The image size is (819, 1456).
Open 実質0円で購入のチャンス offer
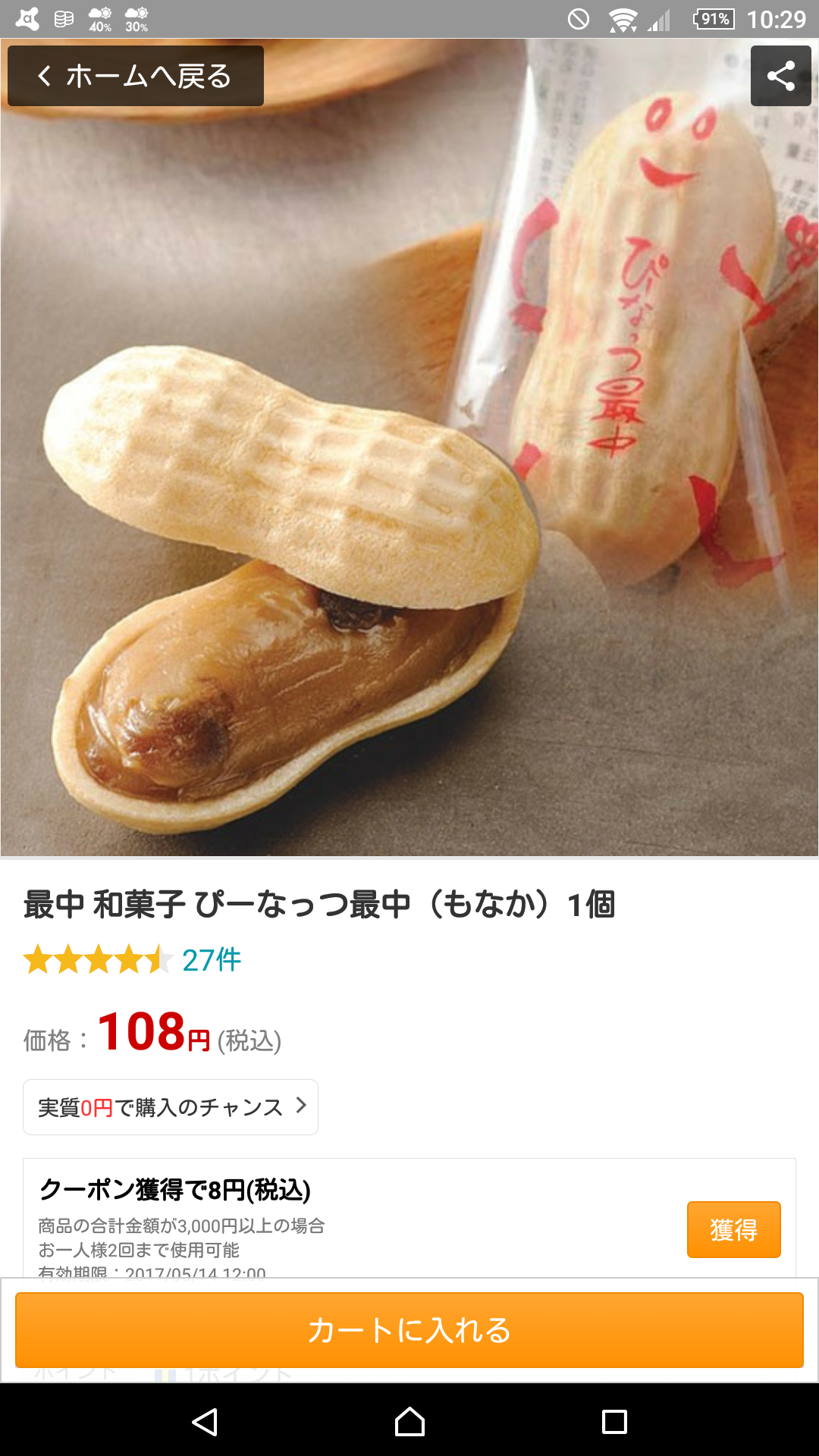pos(171,1107)
